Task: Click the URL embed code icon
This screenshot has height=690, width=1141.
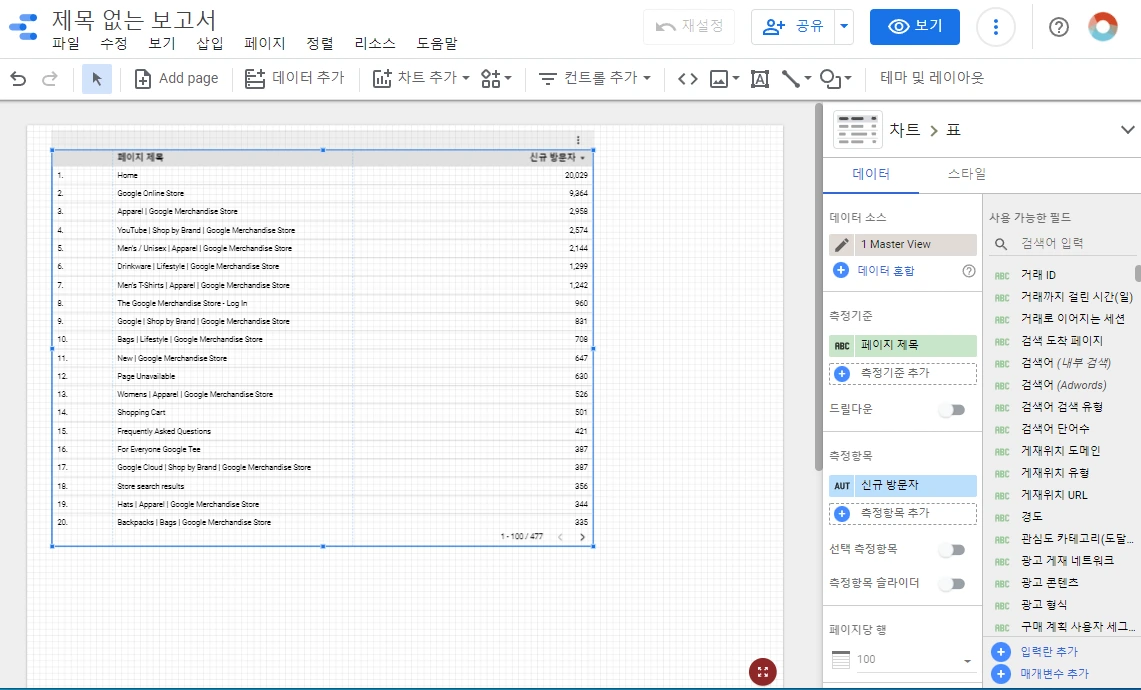Action: [x=688, y=79]
